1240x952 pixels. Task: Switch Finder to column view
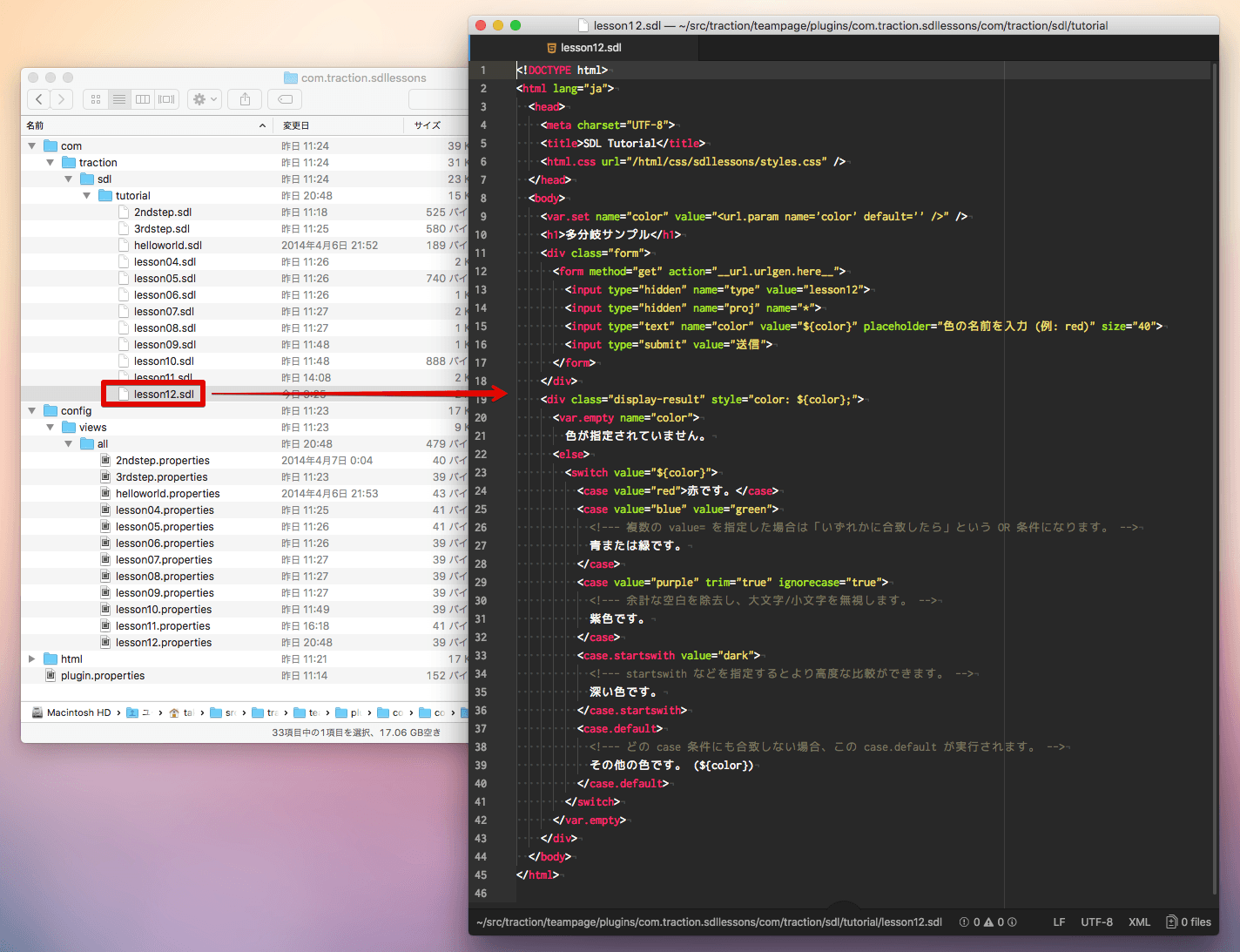(143, 99)
